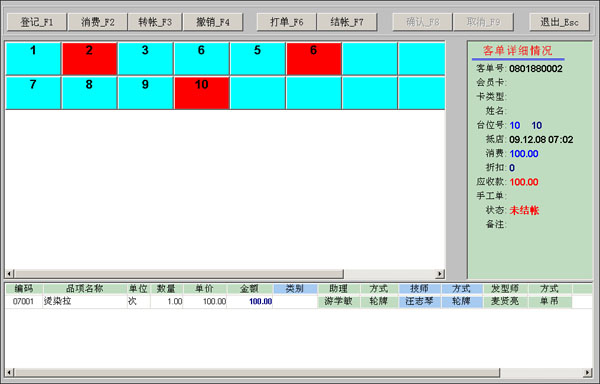Image resolution: width=600 pixels, height=384 pixels.
Task: Select cyan table tile number 1
Action: pos(33,59)
